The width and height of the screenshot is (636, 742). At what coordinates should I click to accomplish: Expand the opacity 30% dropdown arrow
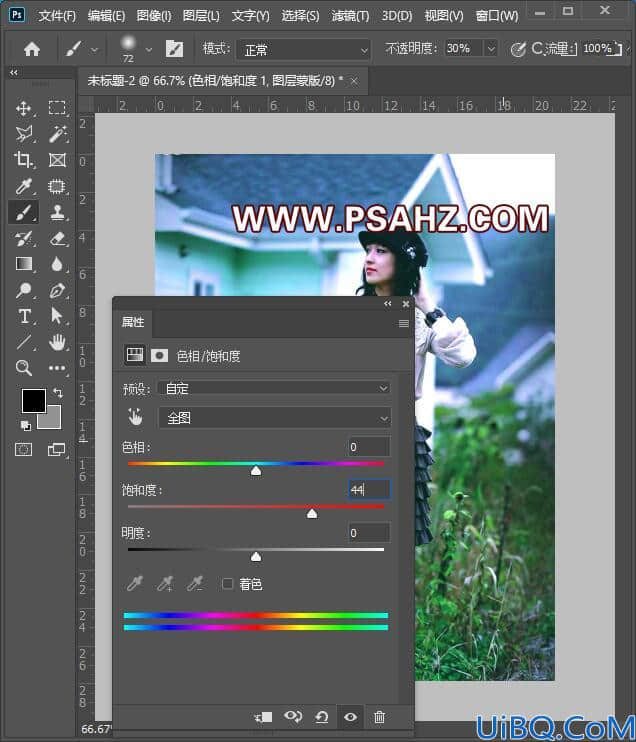point(491,48)
